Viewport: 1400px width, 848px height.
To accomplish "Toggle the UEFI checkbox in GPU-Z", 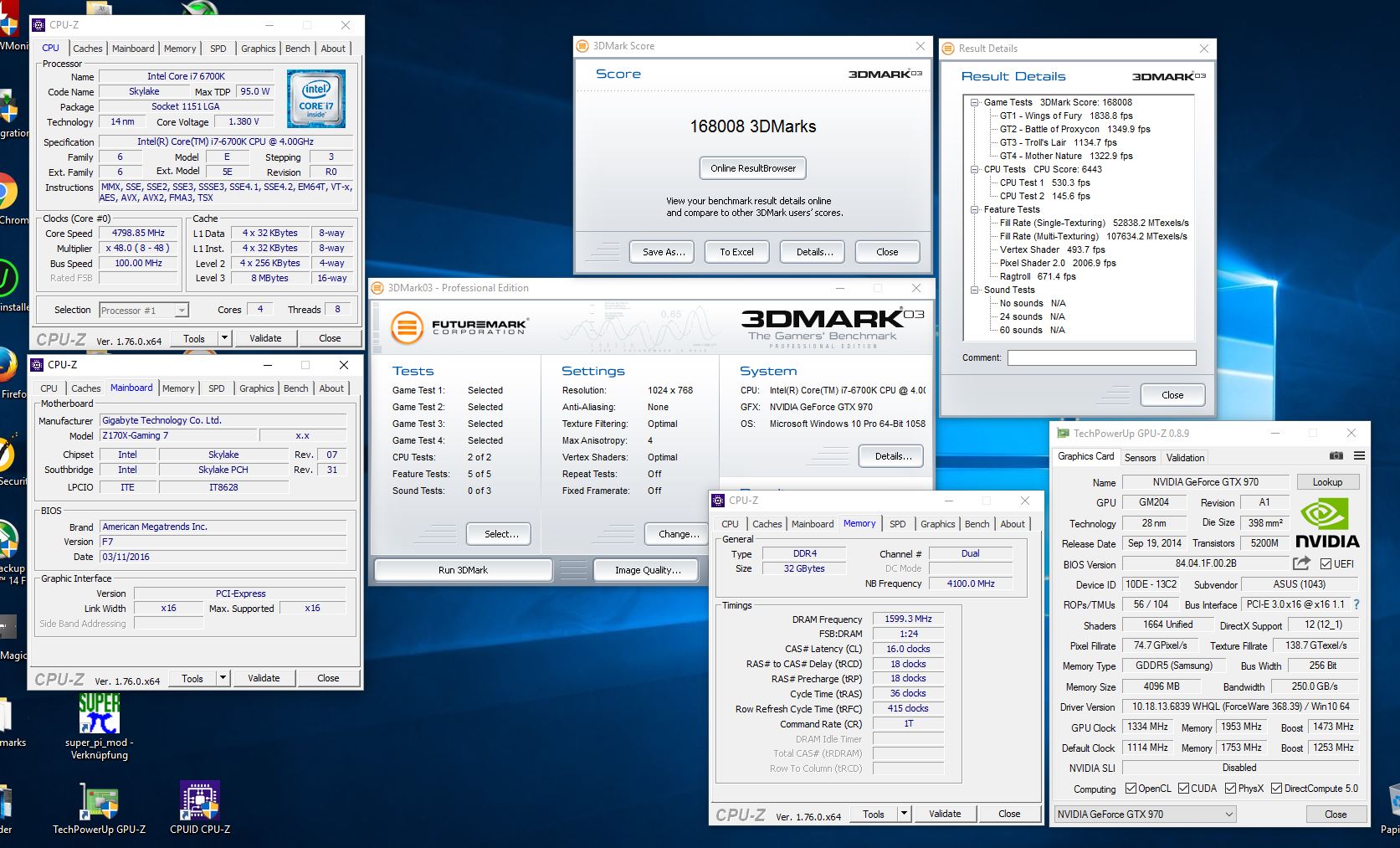I will click(1326, 563).
